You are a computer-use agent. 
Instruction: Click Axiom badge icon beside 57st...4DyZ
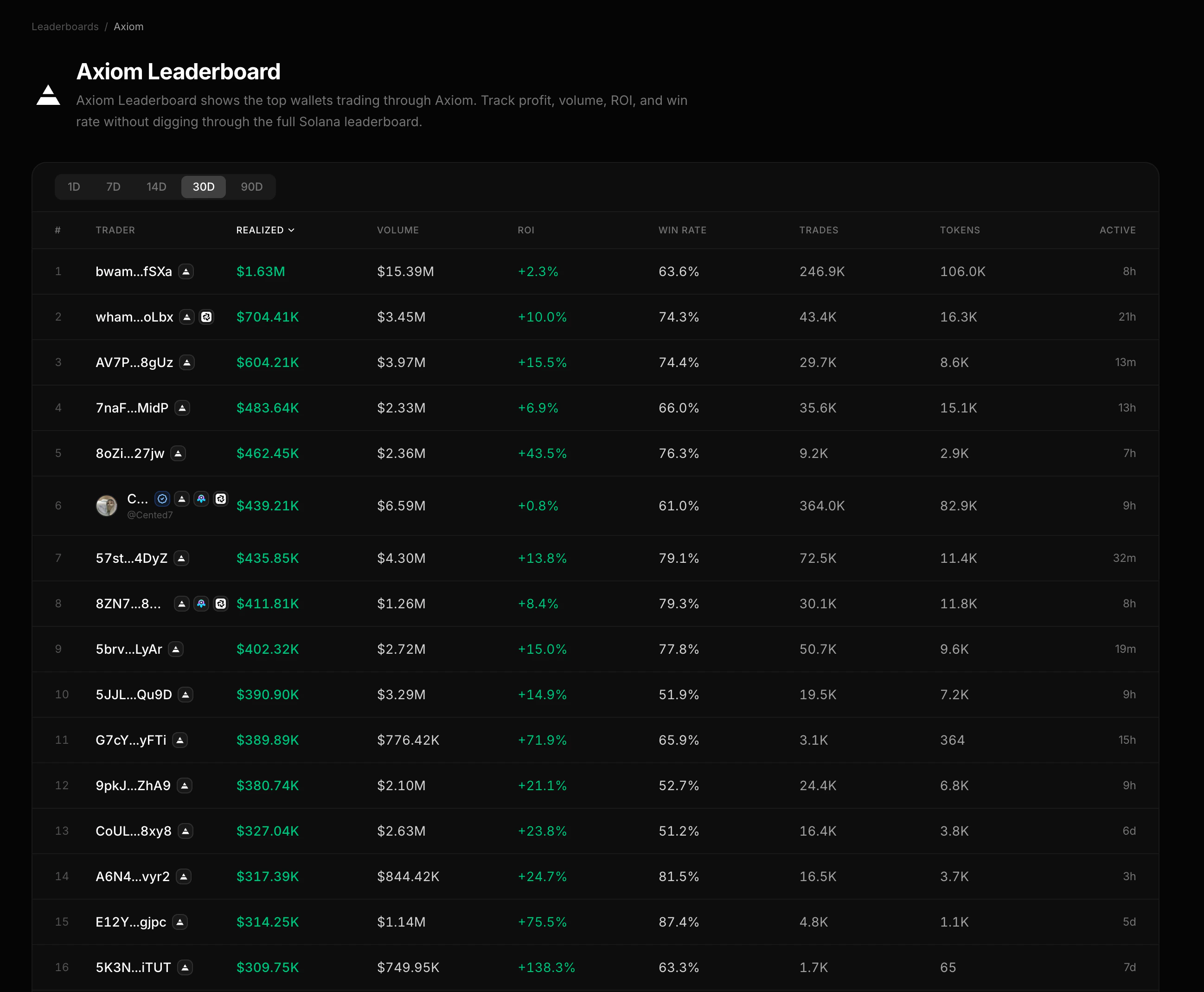(182, 558)
